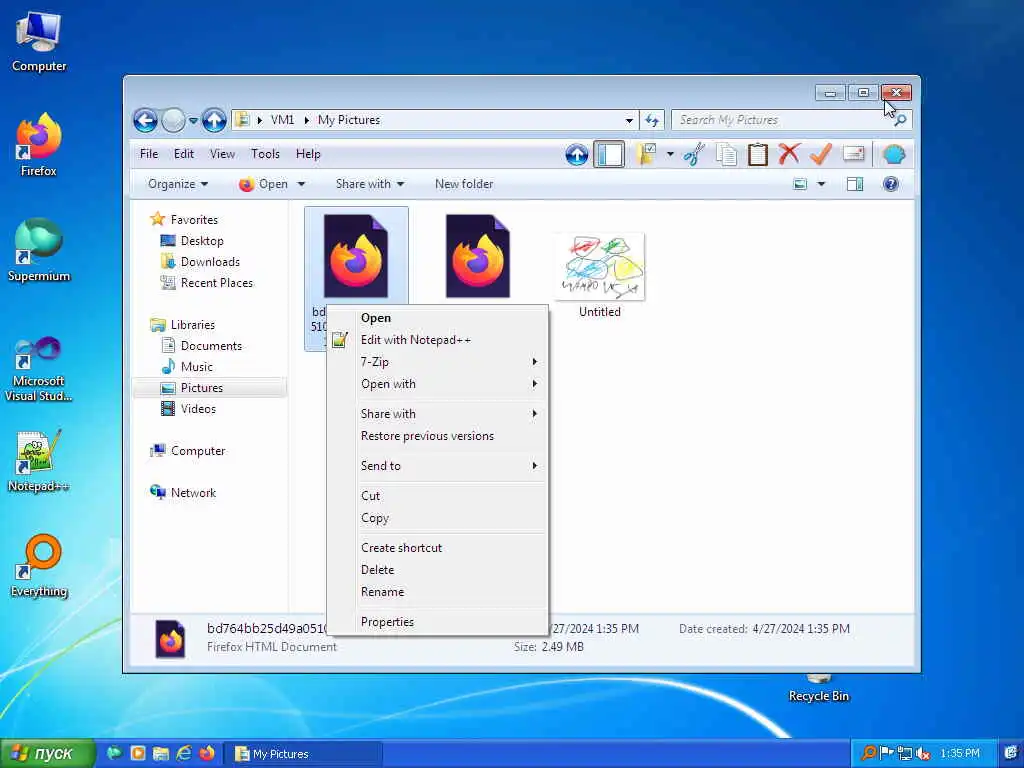
Task: Click the orange checkmark Properties icon
Action: coord(820,154)
